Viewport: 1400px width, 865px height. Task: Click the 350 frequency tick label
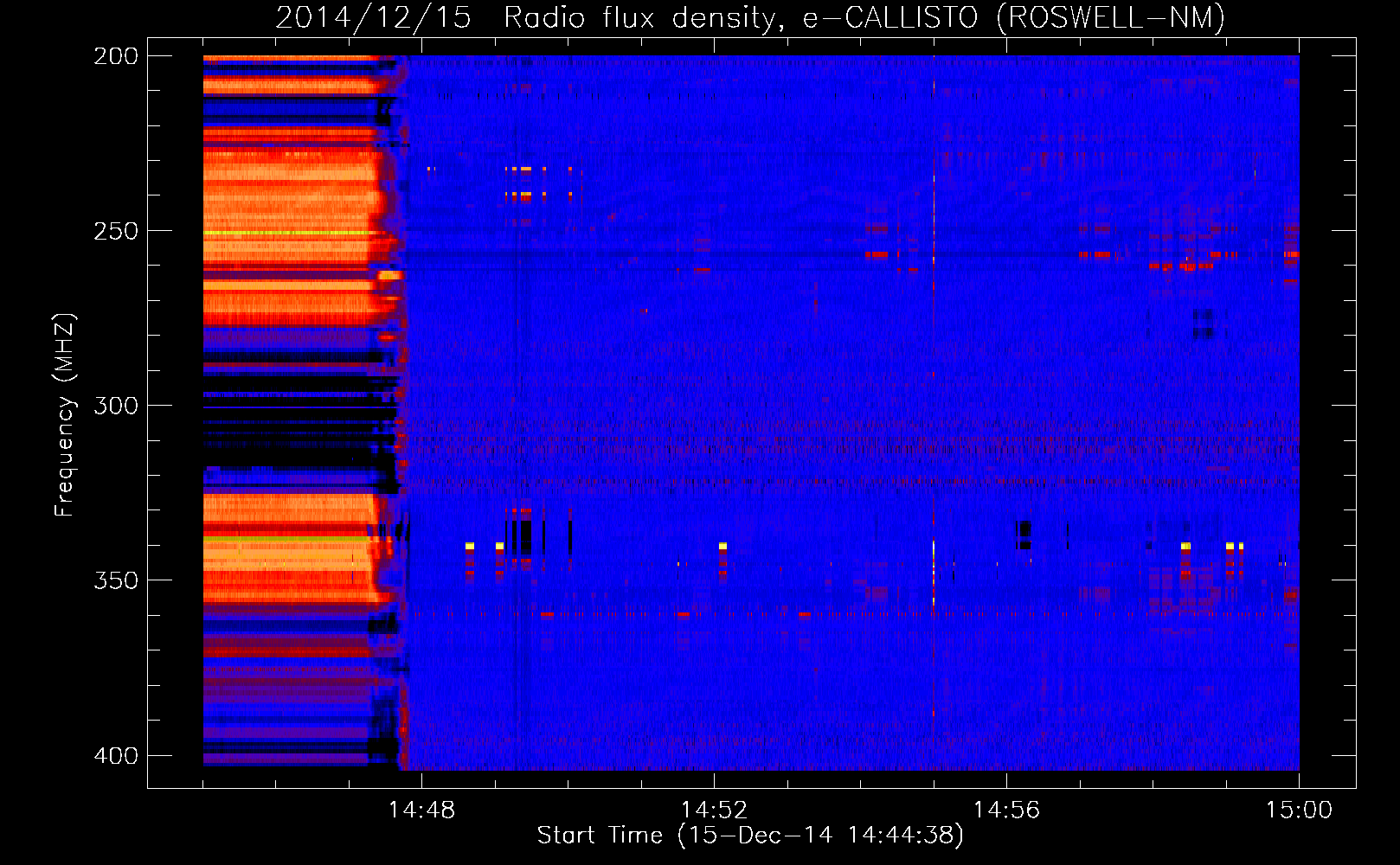coord(116,580)
